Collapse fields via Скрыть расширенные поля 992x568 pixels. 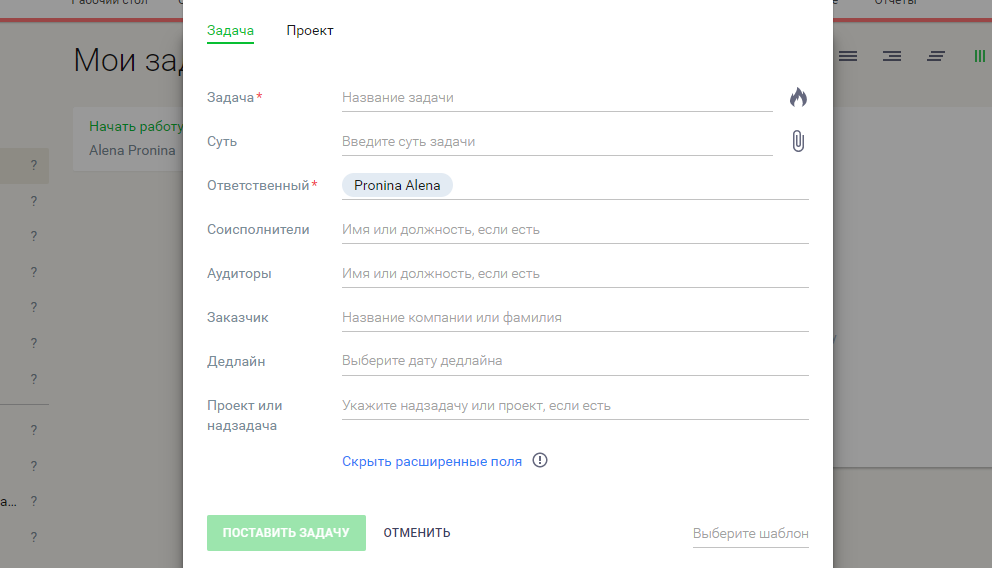pyautogui.click(x=432, y=461)
